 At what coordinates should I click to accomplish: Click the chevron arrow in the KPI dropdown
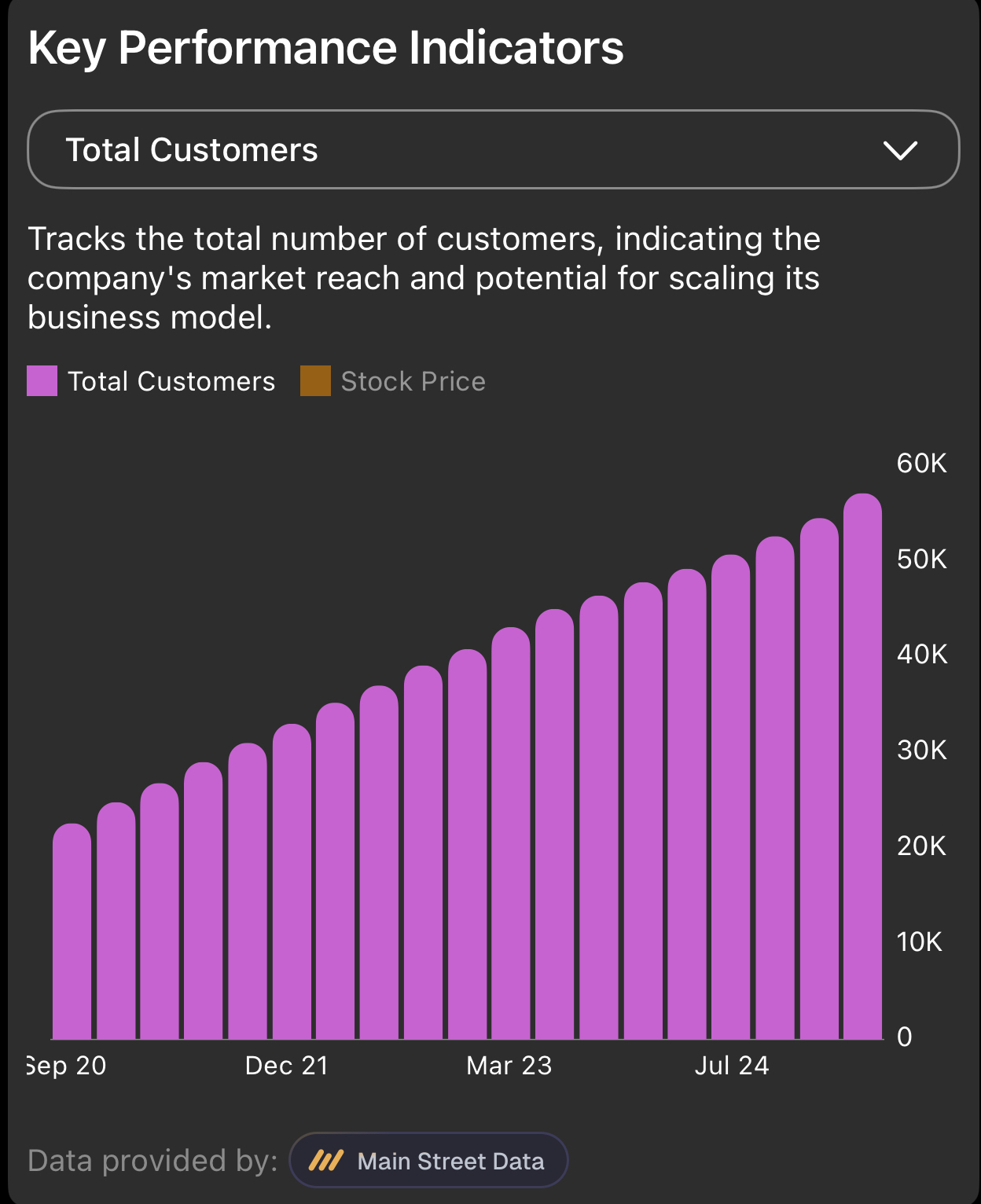900,150
